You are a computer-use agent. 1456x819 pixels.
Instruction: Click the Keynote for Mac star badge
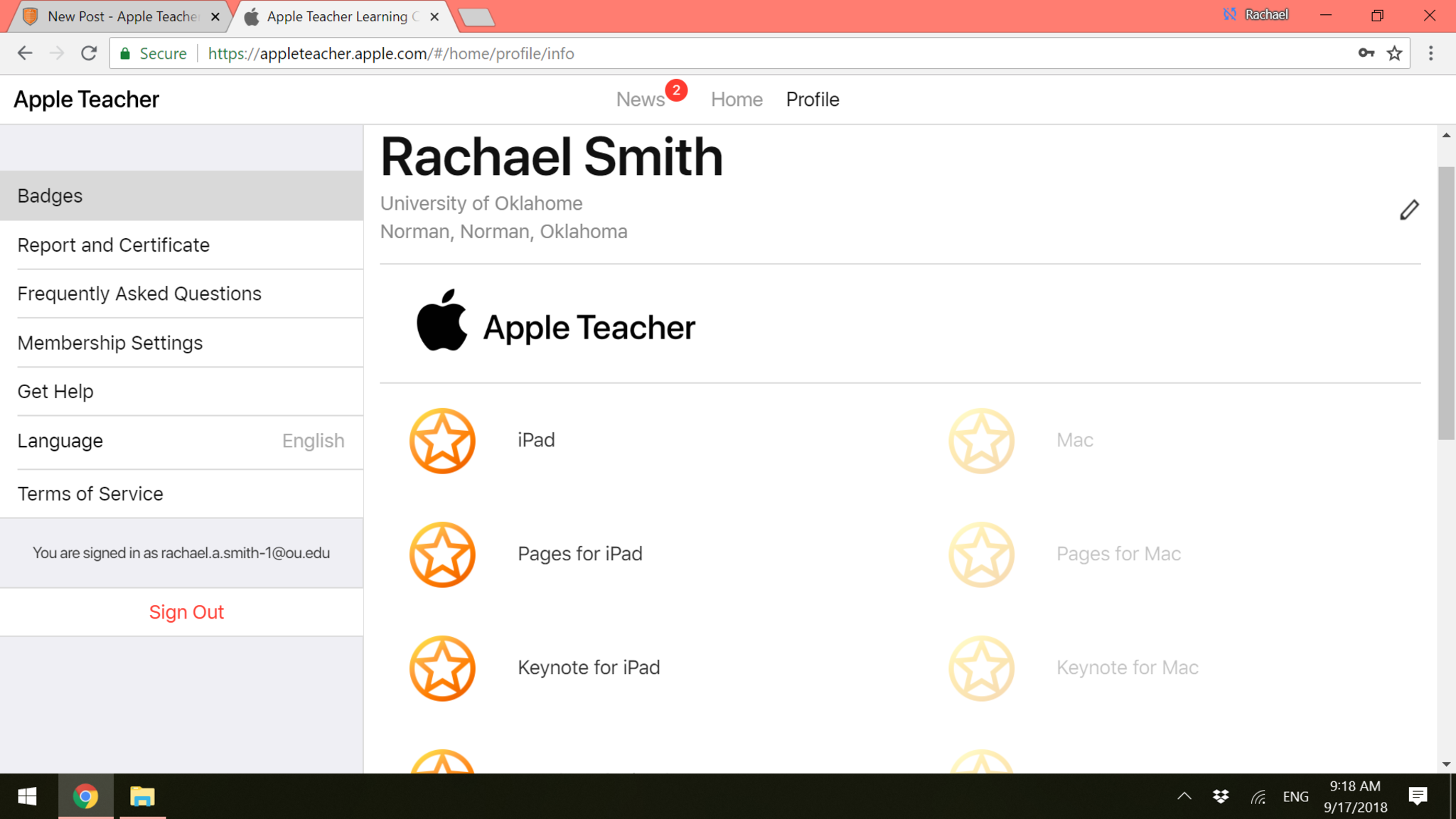(x=981, y=668)
